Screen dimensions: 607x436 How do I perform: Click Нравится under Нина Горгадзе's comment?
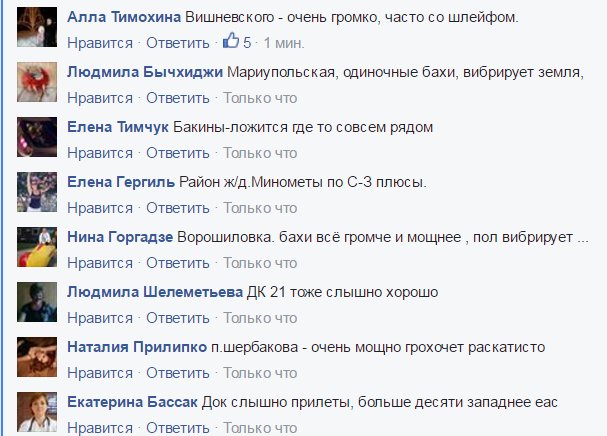pyautogui.click(x=99, y=263)
